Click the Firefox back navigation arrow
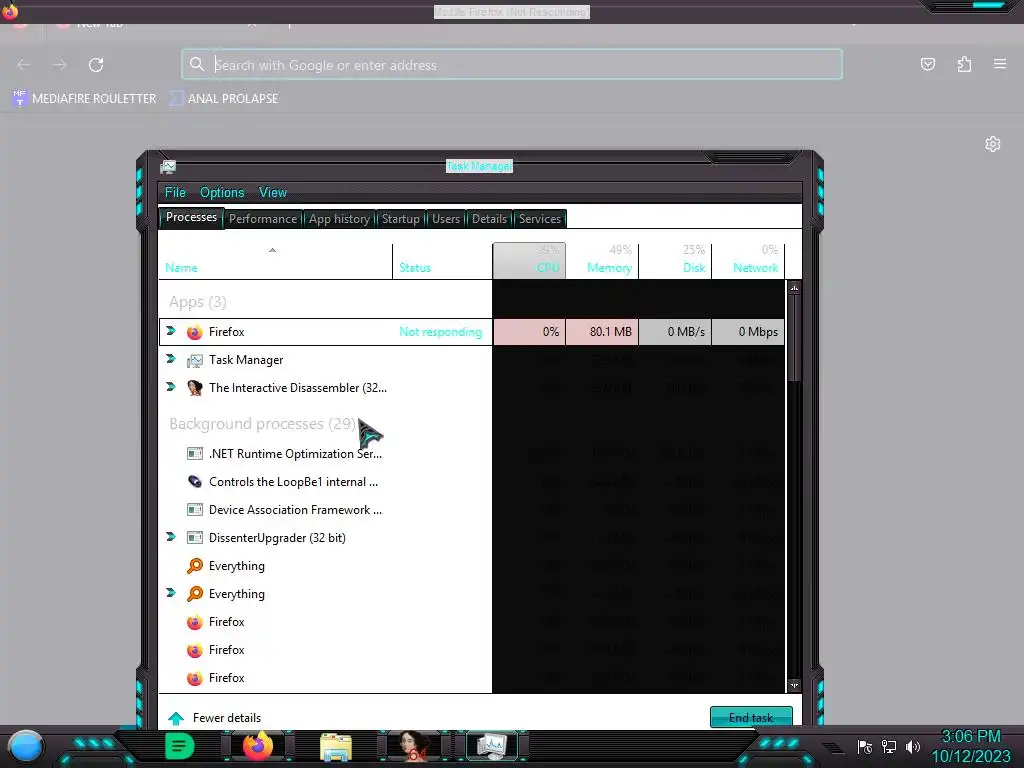The height and width of the screenshot is (768, 1024). pyautogui.click(x=24, y=65)
